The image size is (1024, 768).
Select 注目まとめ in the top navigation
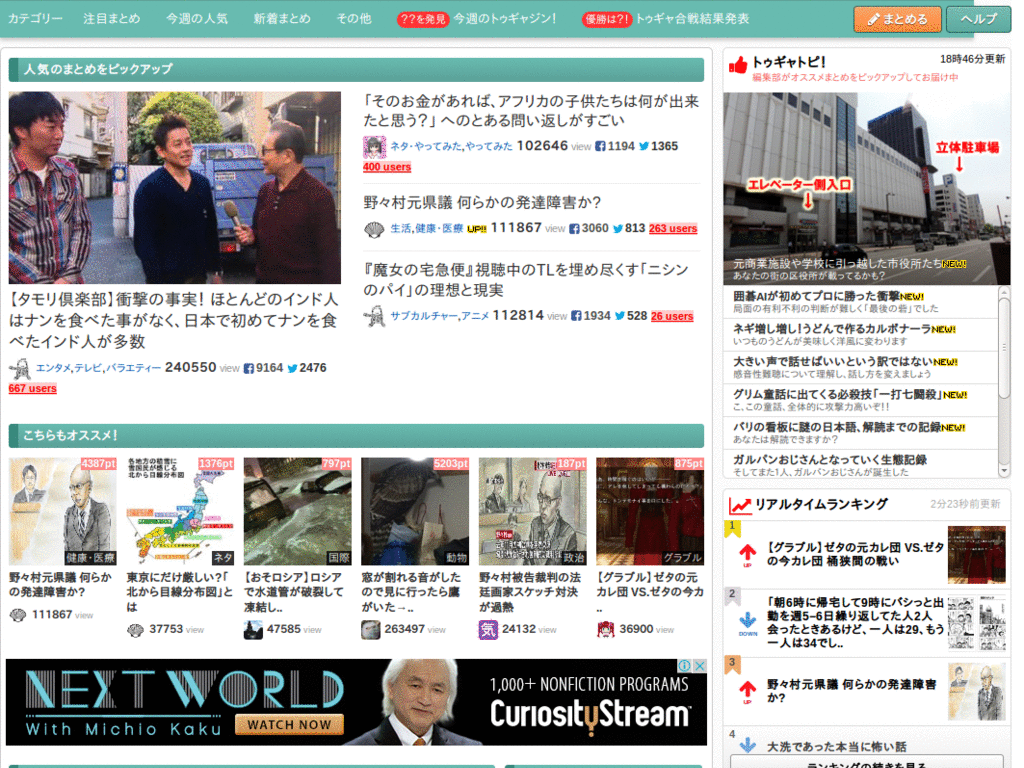(112, 19)
